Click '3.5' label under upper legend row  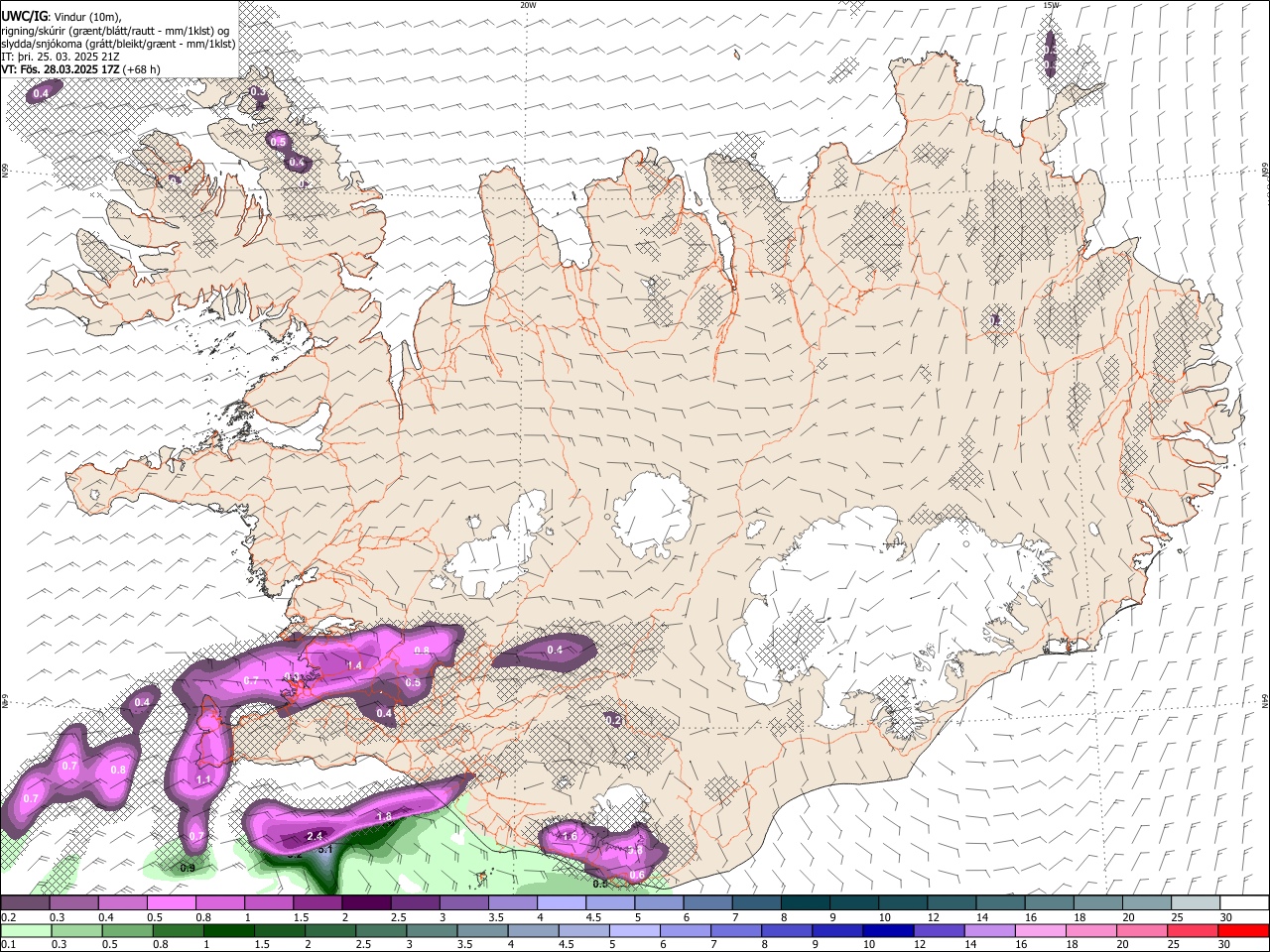tap(495, 917)
